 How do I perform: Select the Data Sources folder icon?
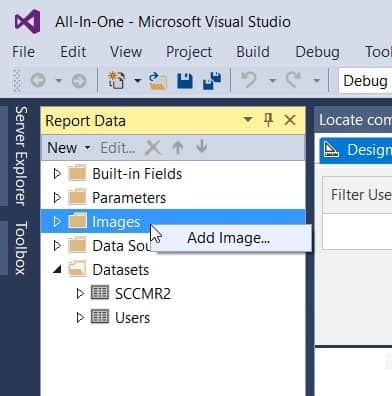click(77, 245)
